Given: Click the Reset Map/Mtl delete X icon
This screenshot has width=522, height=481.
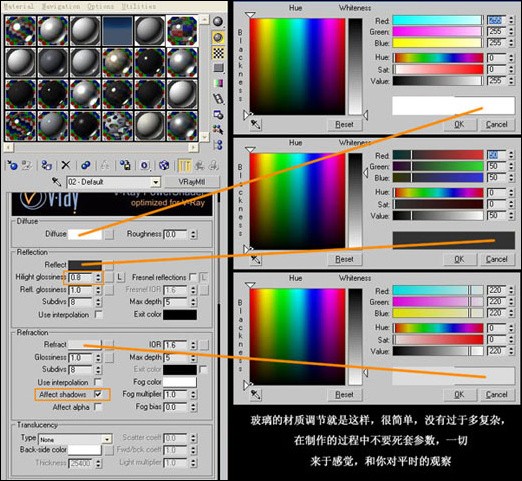Looking at the screenshot, I should click(66, 165).
